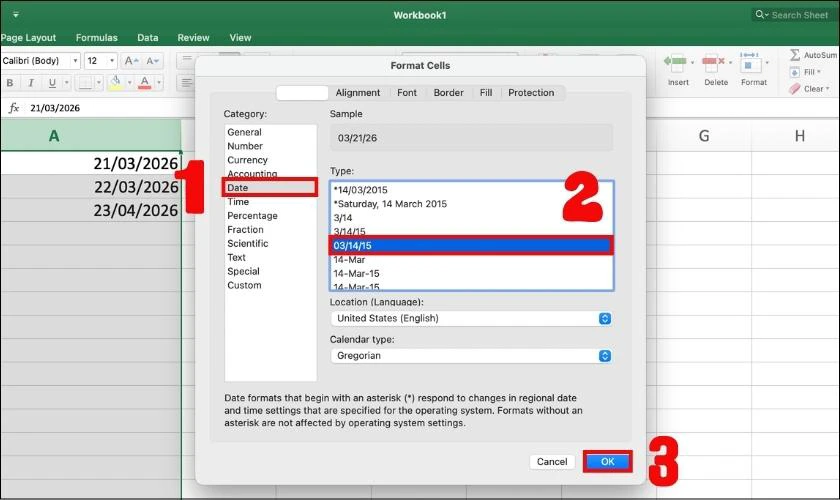Viewport: 840px width, 500px height.
Task: Open the Calibri (Body) font dropdown
Action: (x=40, y=61)
